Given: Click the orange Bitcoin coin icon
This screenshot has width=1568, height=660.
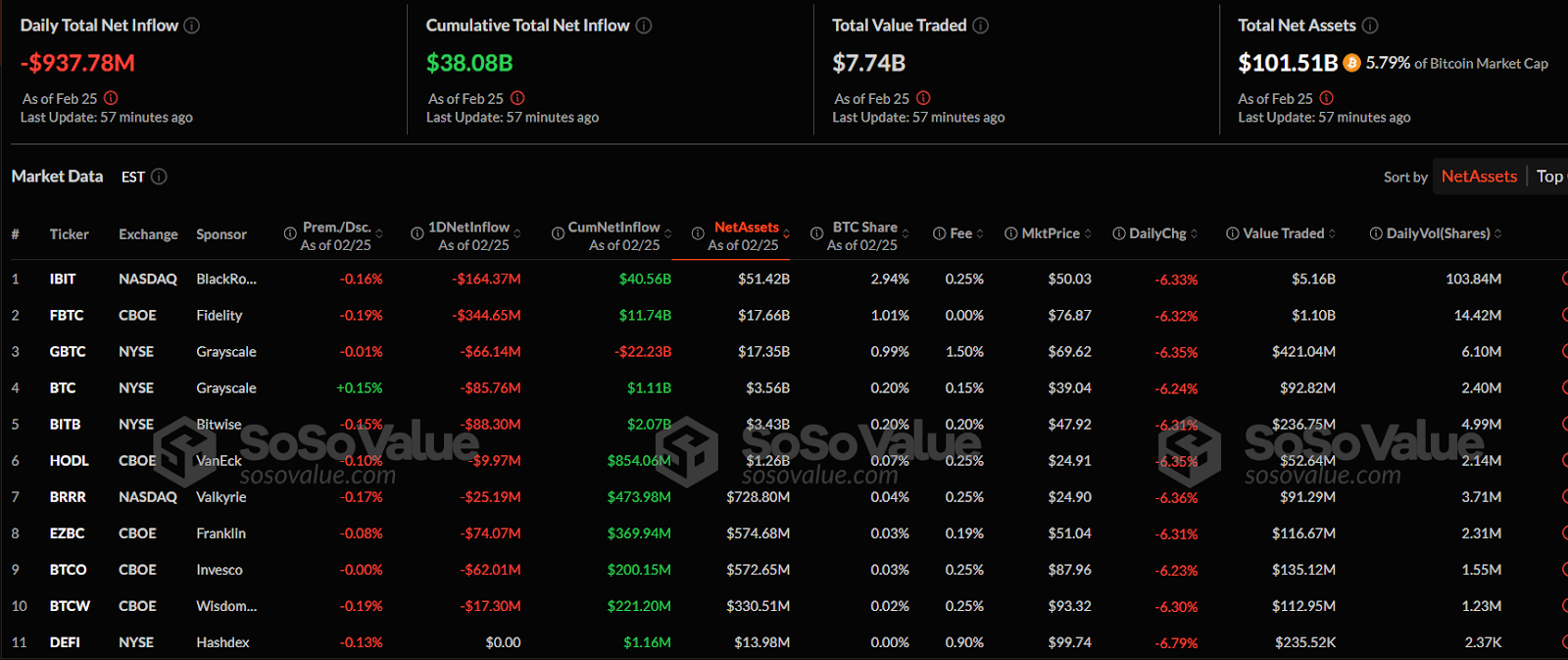Looking at the screenshot, I should [1351, 63].
